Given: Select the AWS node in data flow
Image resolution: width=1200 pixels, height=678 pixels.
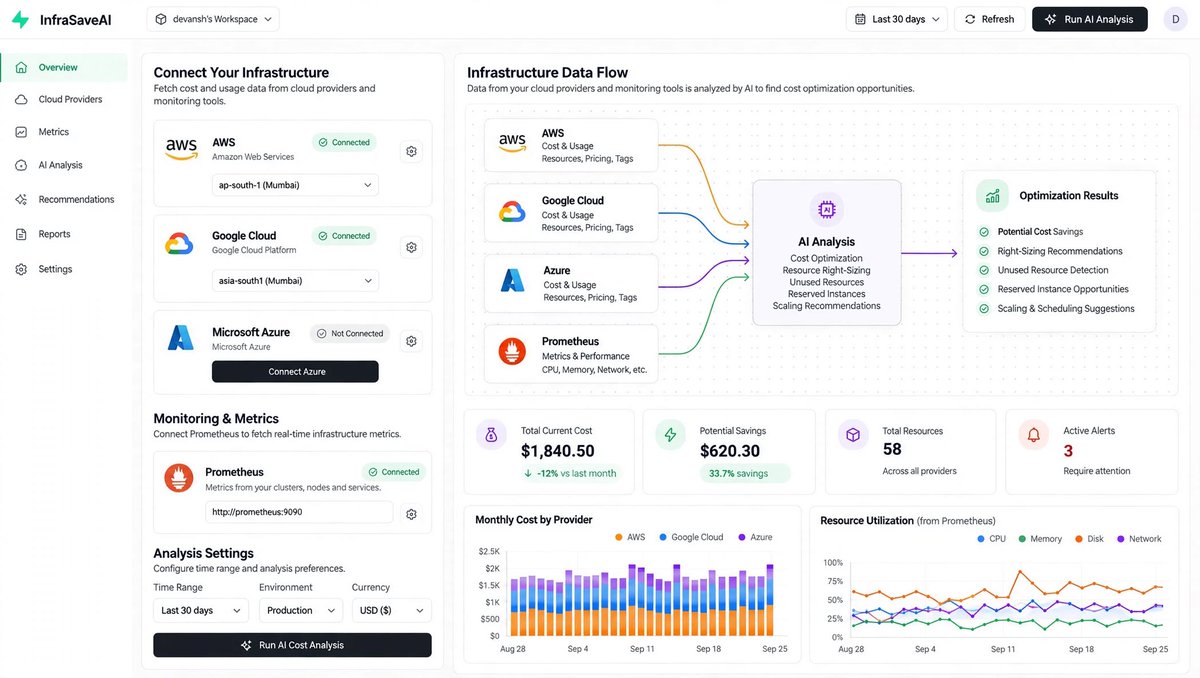Looking at the screenshot, I should 571,146.
